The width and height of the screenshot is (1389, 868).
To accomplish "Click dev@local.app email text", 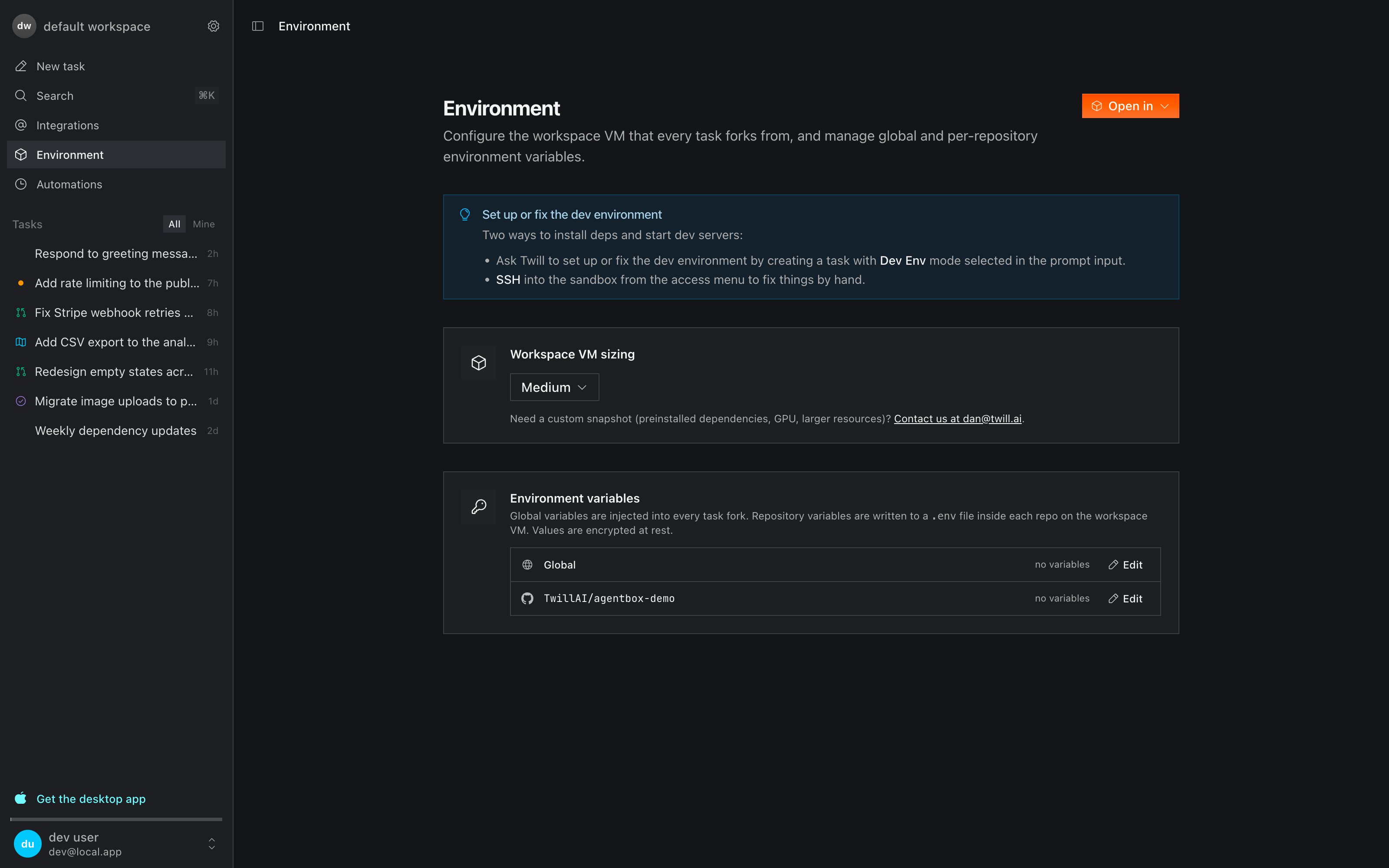I will [x=85, y=852].
